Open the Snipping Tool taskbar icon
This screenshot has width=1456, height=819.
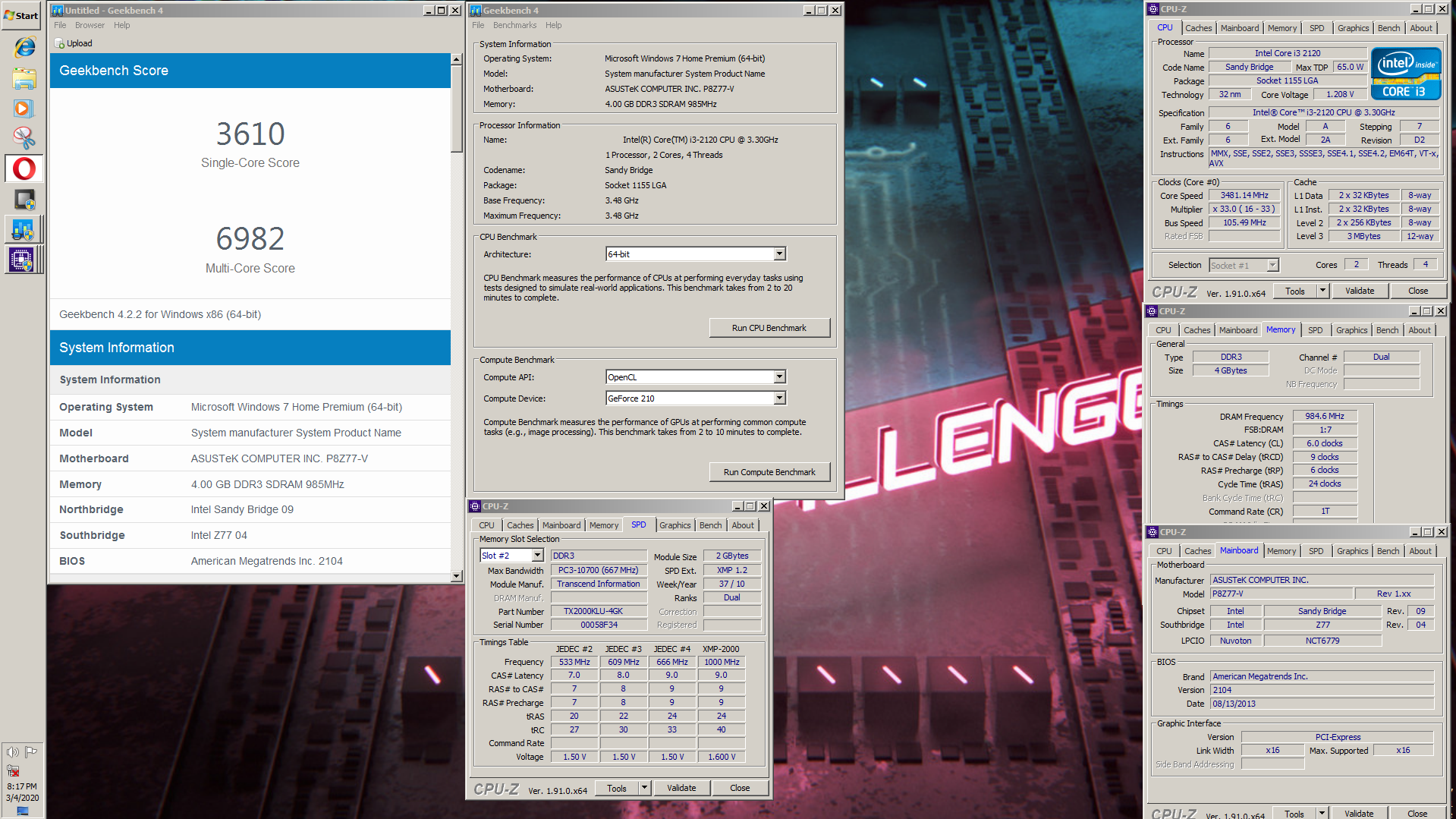click(x=24, y=138)
